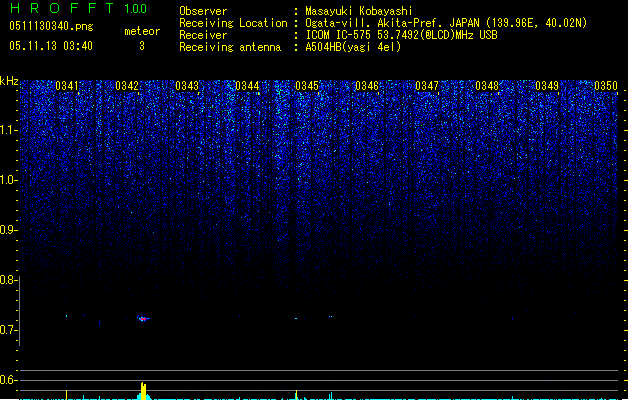Click the 0345 time marker
The height and width of the screenshot is (400, 629).
point(307,85)
